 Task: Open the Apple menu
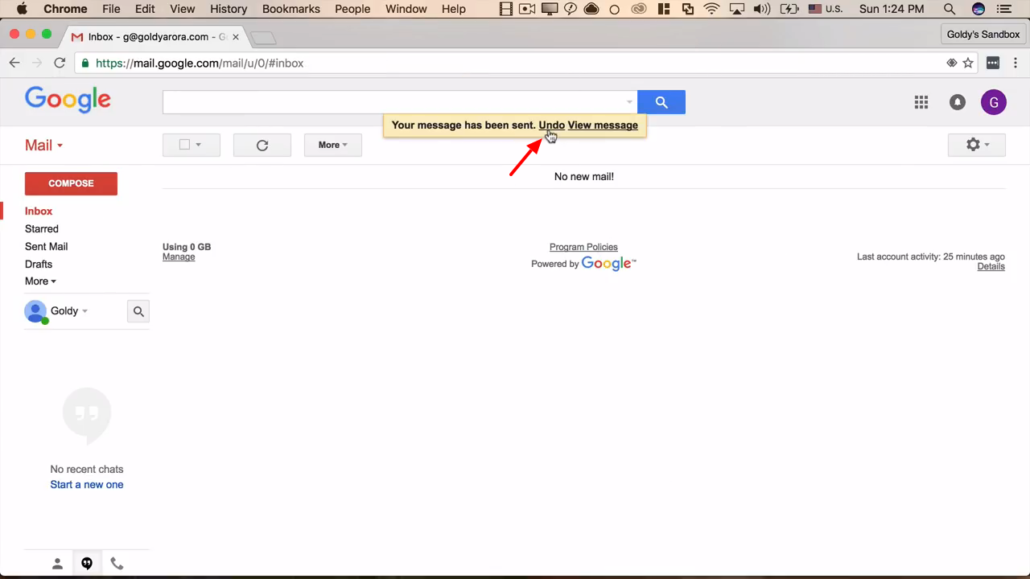click(22, 9)
